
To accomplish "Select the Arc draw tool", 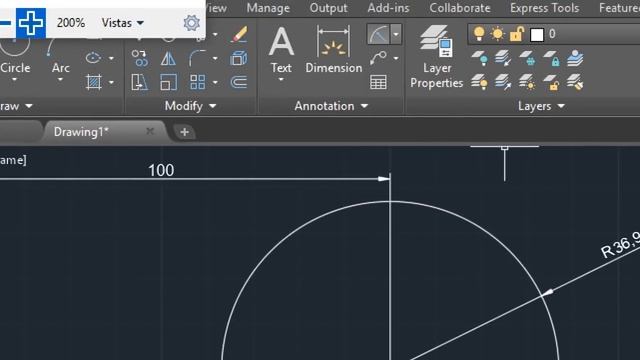I will coord(60,57).
